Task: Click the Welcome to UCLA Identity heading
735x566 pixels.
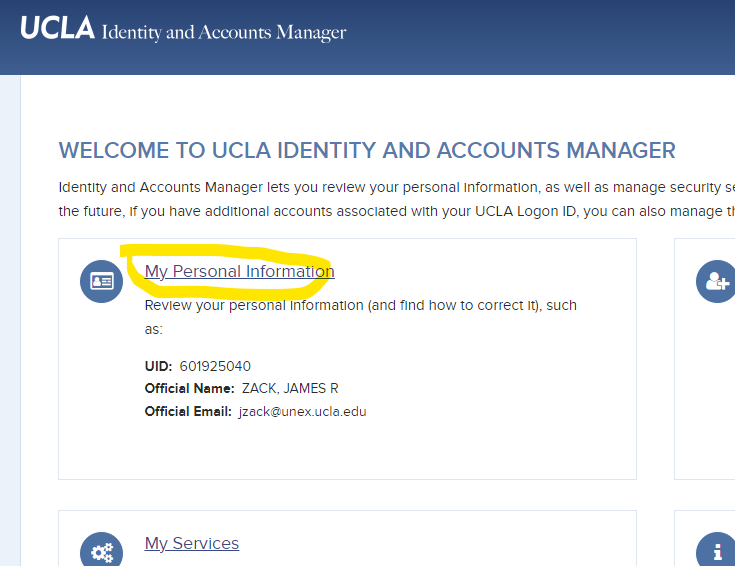Action: click(367, 151)
